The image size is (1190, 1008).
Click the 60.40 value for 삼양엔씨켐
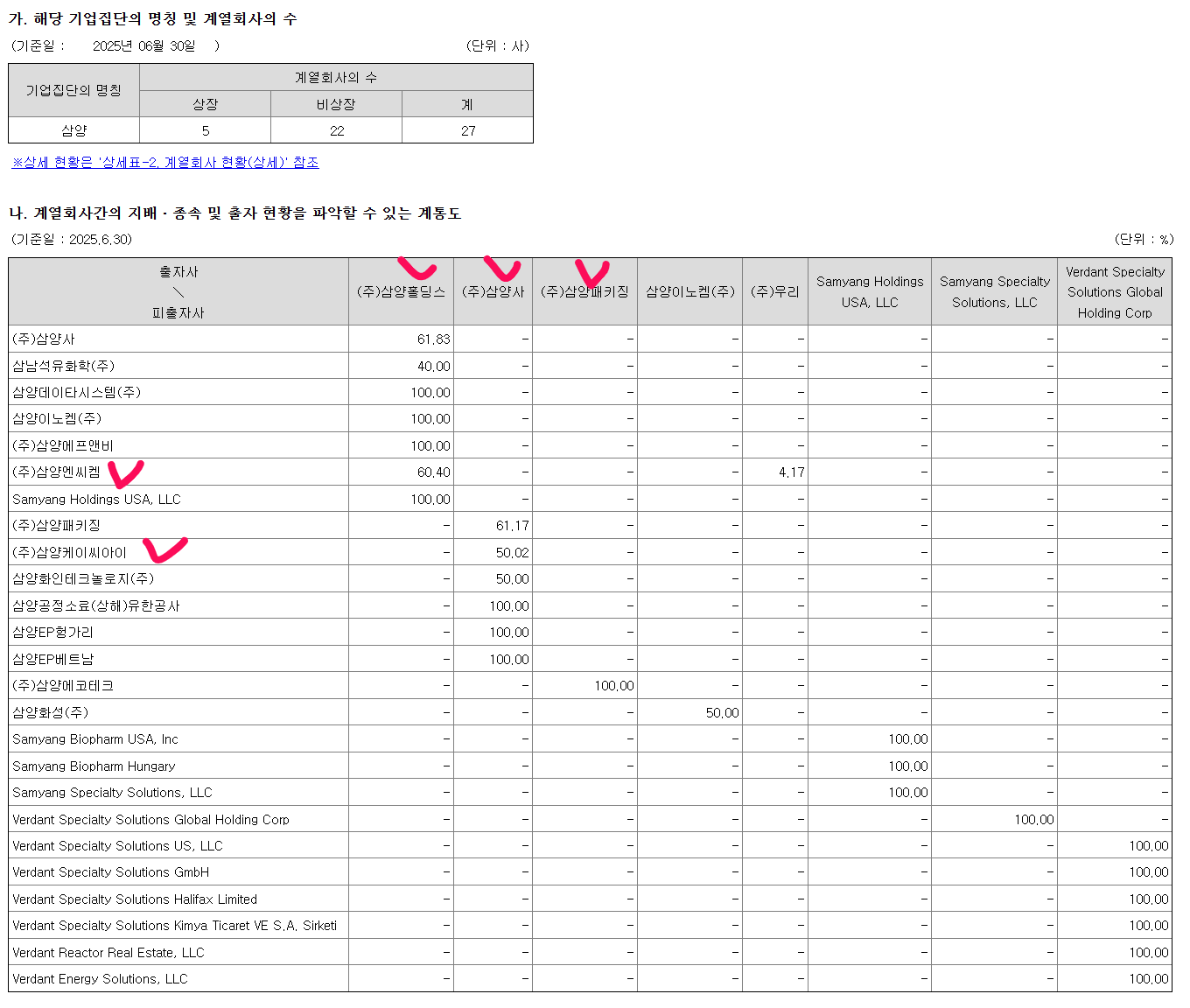point(434,472)
